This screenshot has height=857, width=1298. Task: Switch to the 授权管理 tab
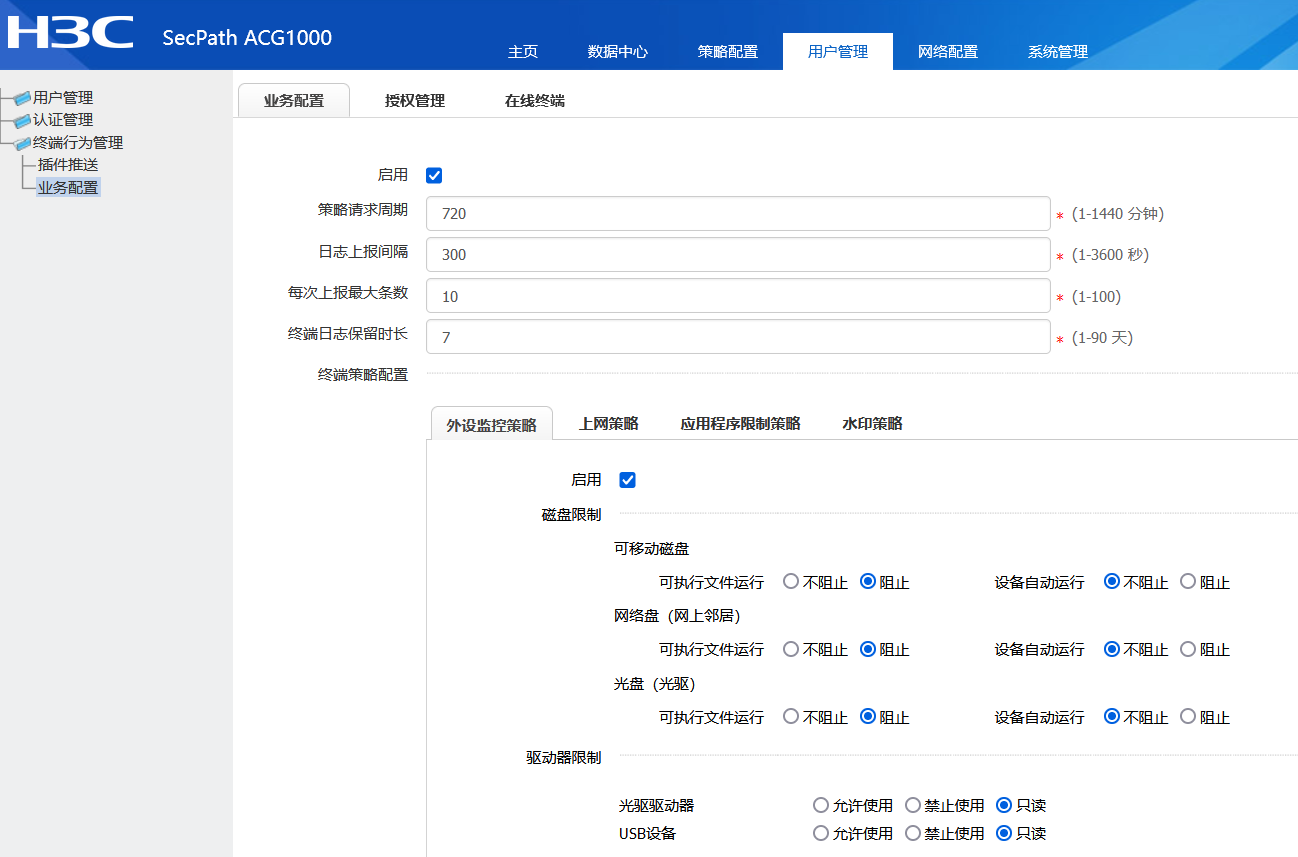415,101
